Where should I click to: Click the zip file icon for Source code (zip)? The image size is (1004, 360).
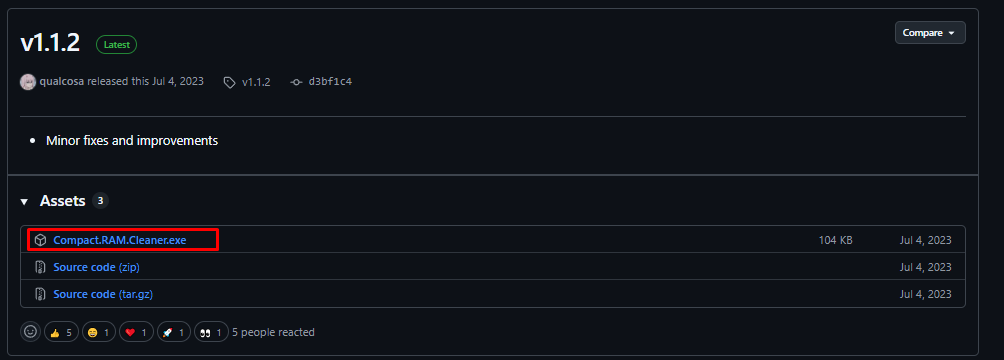point(40,267)
